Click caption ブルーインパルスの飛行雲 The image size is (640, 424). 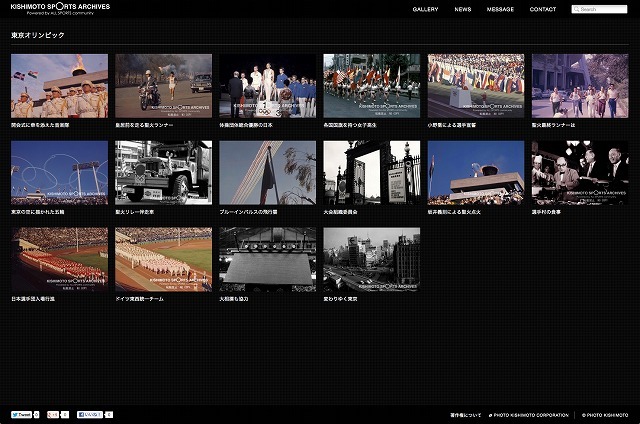coord(248,212)
